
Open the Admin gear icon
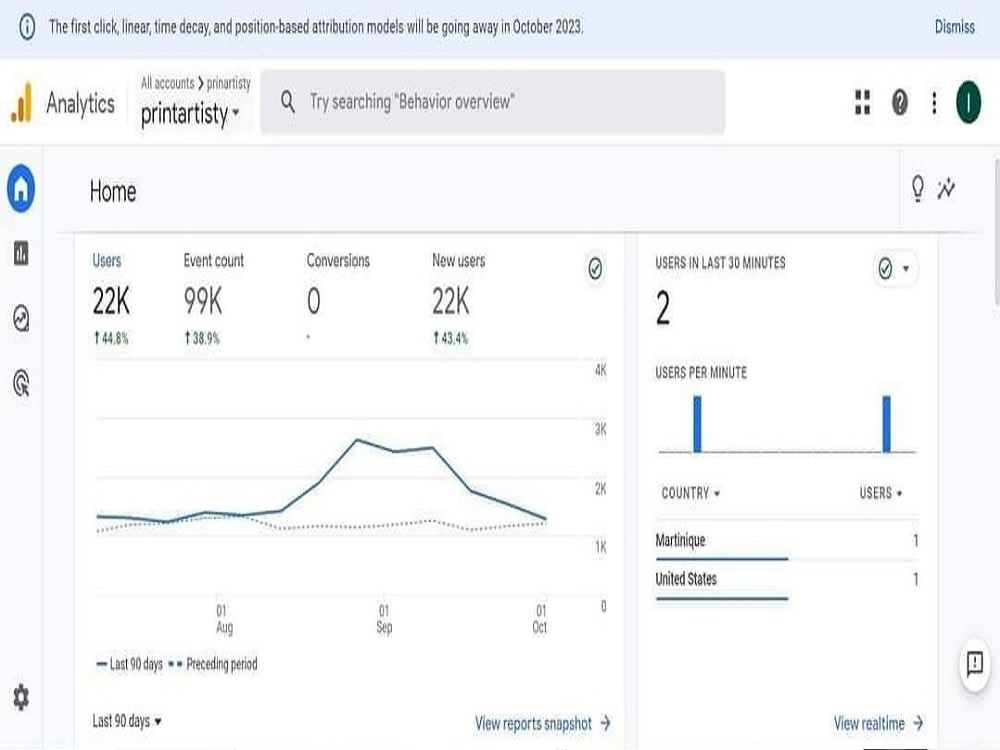21,697
